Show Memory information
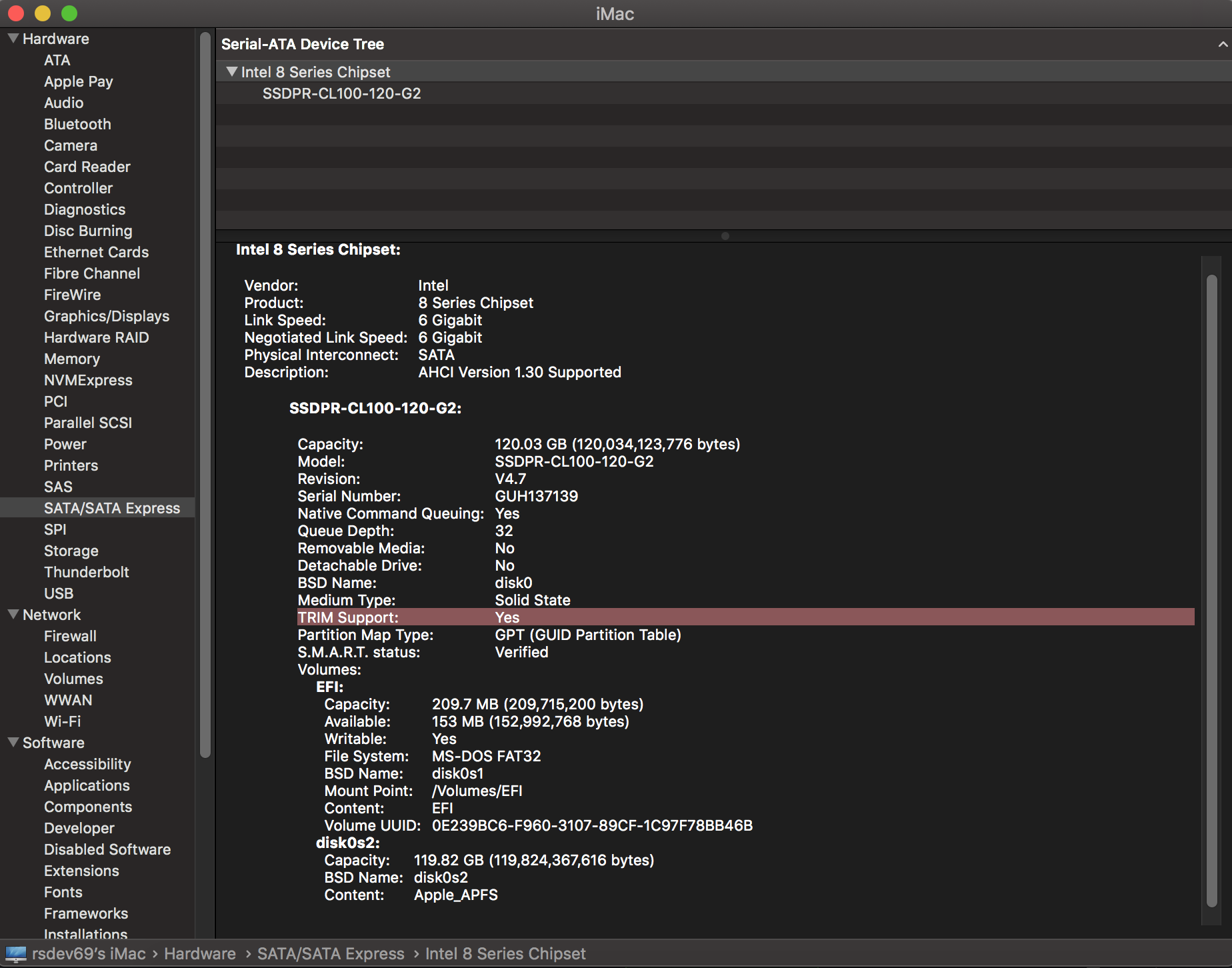 (x=72, y=359)
